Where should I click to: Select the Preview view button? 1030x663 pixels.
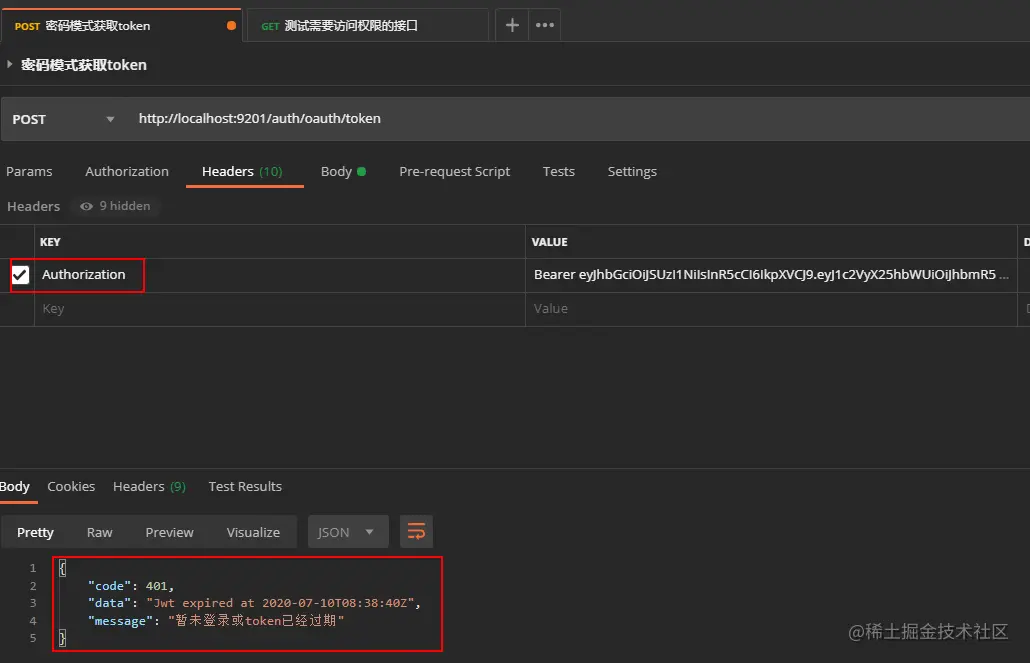[x=169, y=532]
